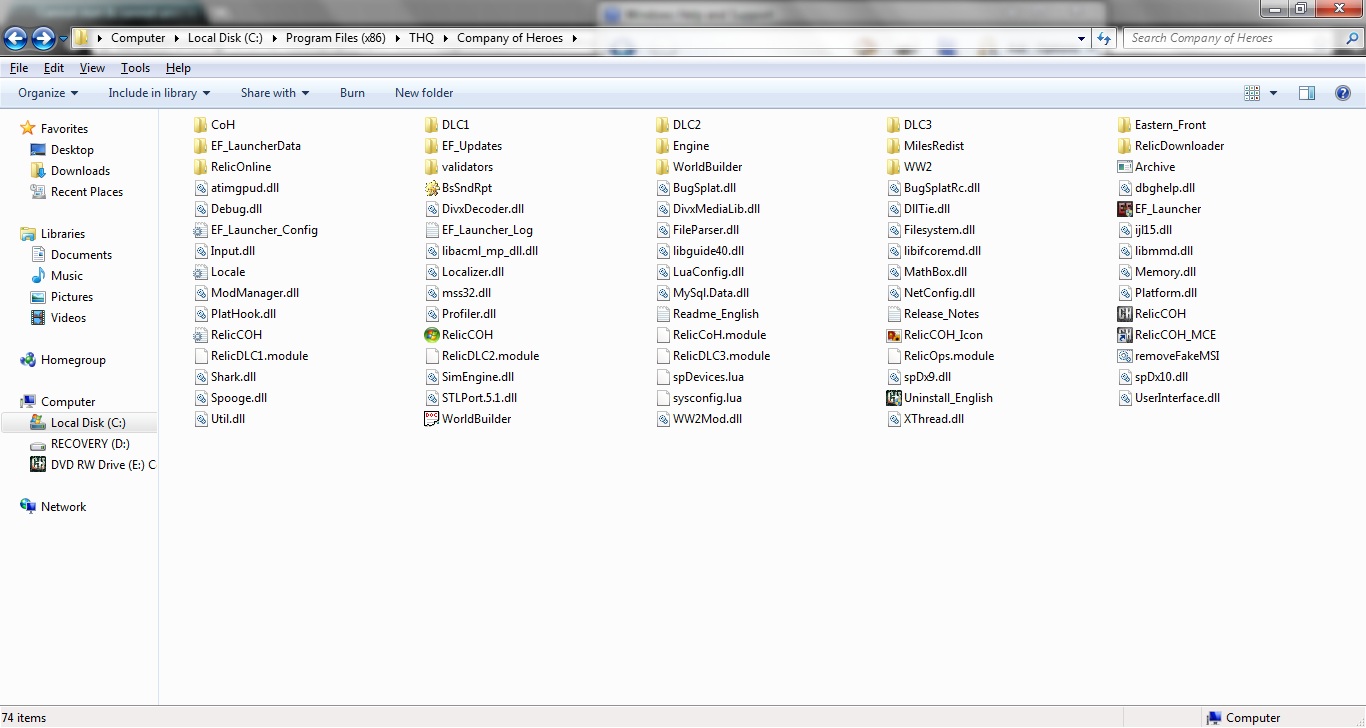
Task: Navigate to THQ in the address breadcrumb
Action: [x=421, y=38]
